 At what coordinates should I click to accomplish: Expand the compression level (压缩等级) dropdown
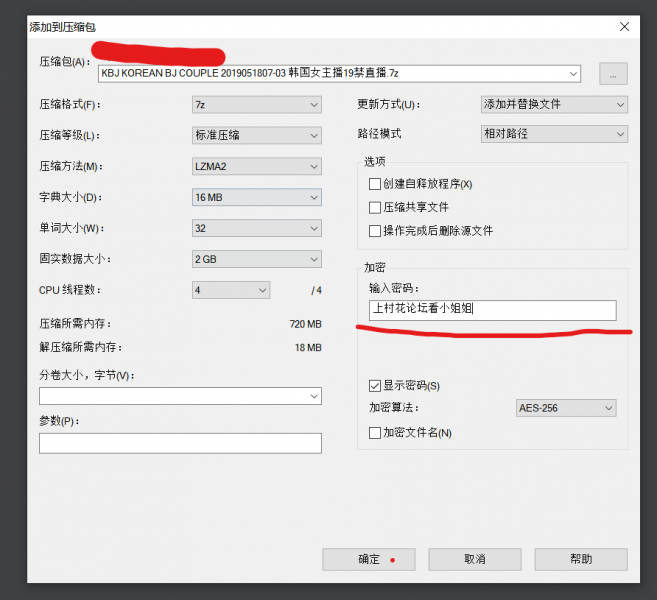click(x=256, y=135)
